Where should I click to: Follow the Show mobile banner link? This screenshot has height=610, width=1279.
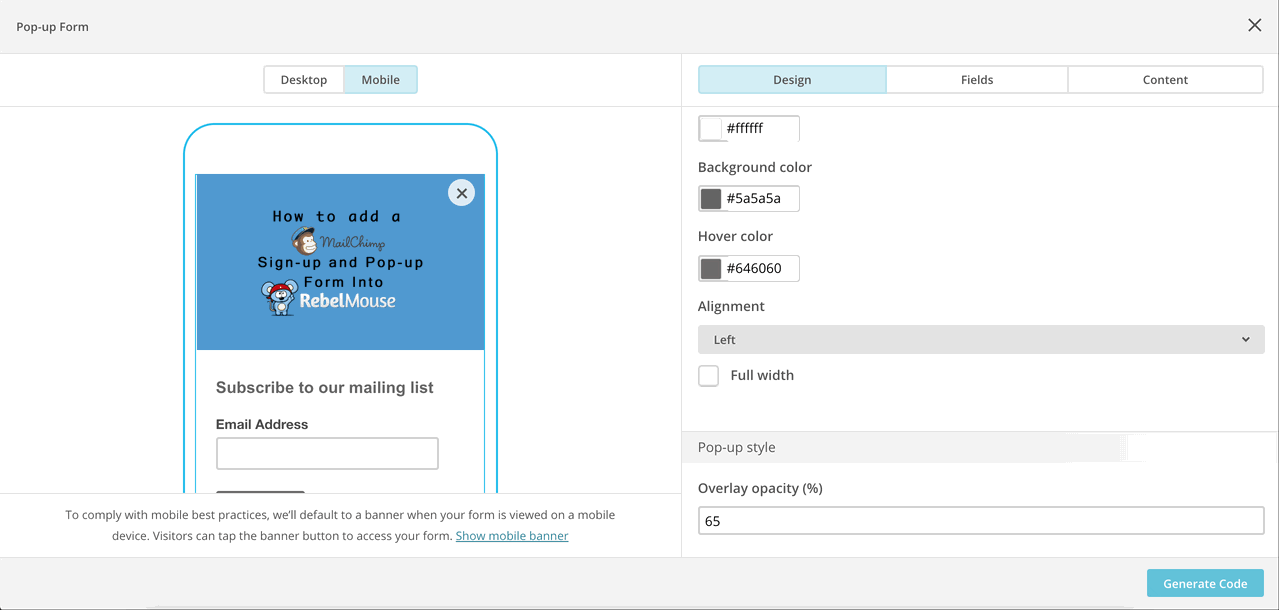[512, 536]
